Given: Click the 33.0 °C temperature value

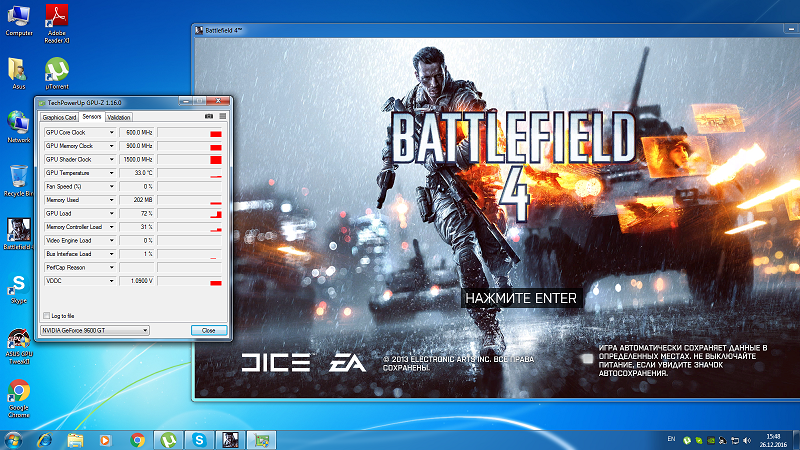Looking at the screenshot, I should 137,173.
